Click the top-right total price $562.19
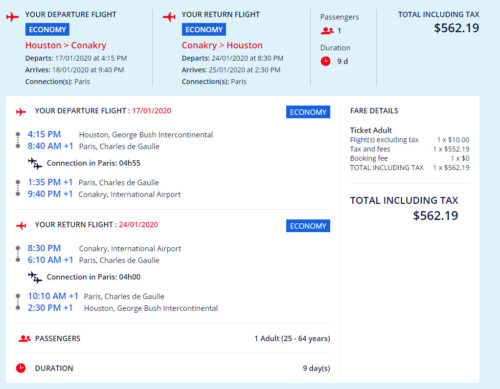This screenshot has width=500, height=389. click(x=456, y=28)
